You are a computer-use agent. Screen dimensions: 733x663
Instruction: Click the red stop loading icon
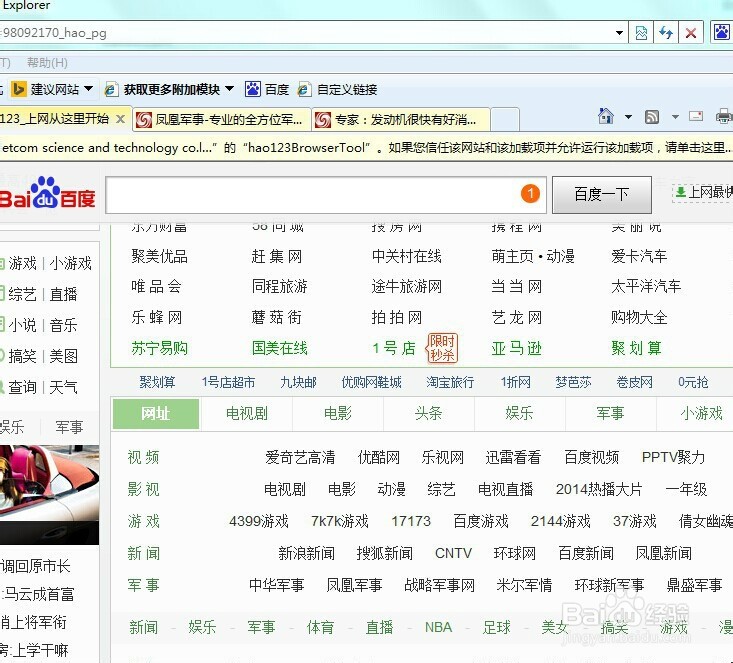point(690,33)
